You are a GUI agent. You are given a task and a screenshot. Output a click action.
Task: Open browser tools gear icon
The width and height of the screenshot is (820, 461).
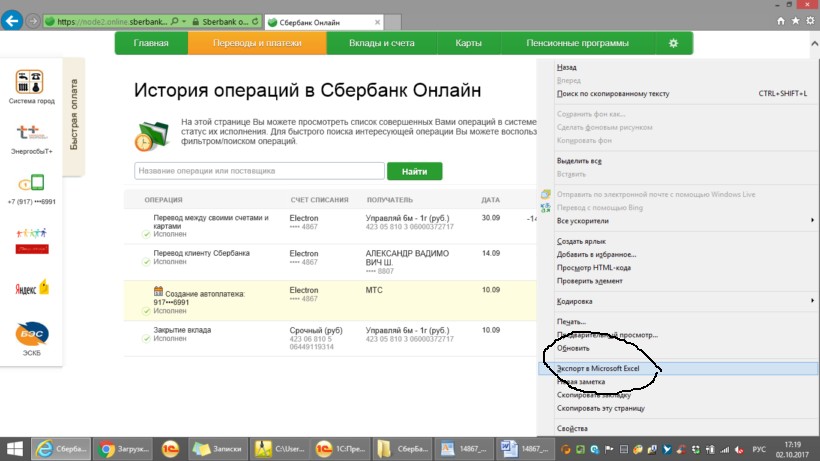pos(810,21)
